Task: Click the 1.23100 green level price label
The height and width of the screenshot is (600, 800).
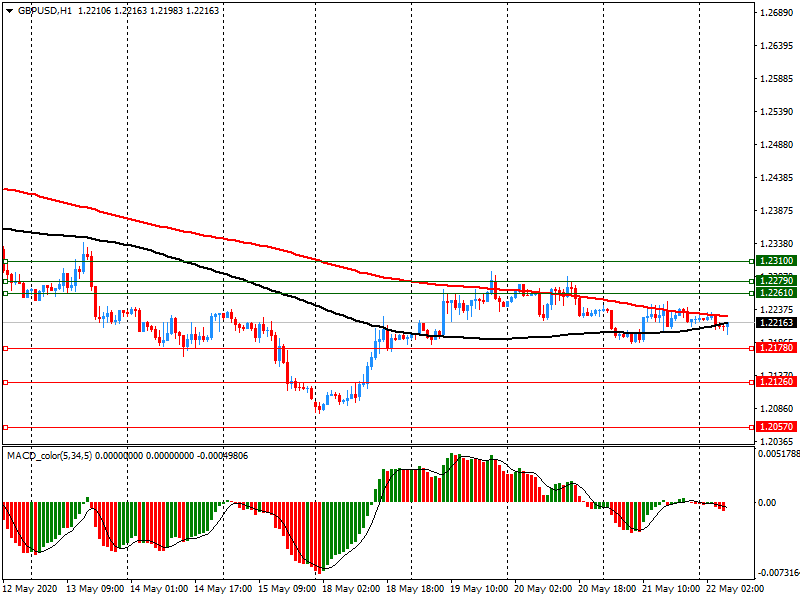Action: pos(777,261)
